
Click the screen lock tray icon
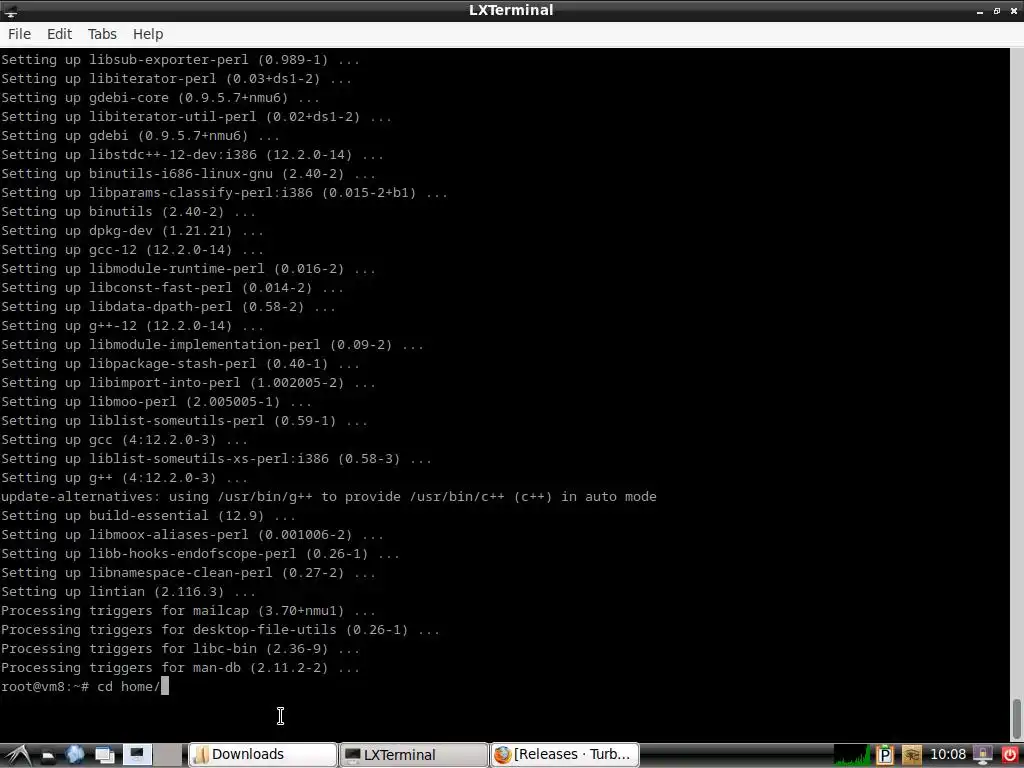click(x=983, y=755)
